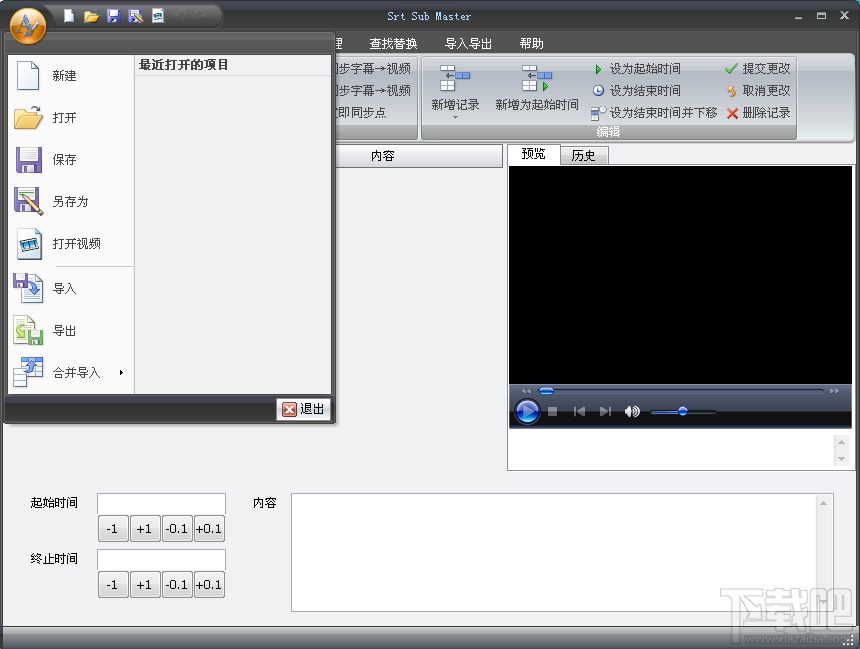The width and height of the screenshot is (860, 649).
Task: Click +1 button under 终止时间
Action: 145,585
